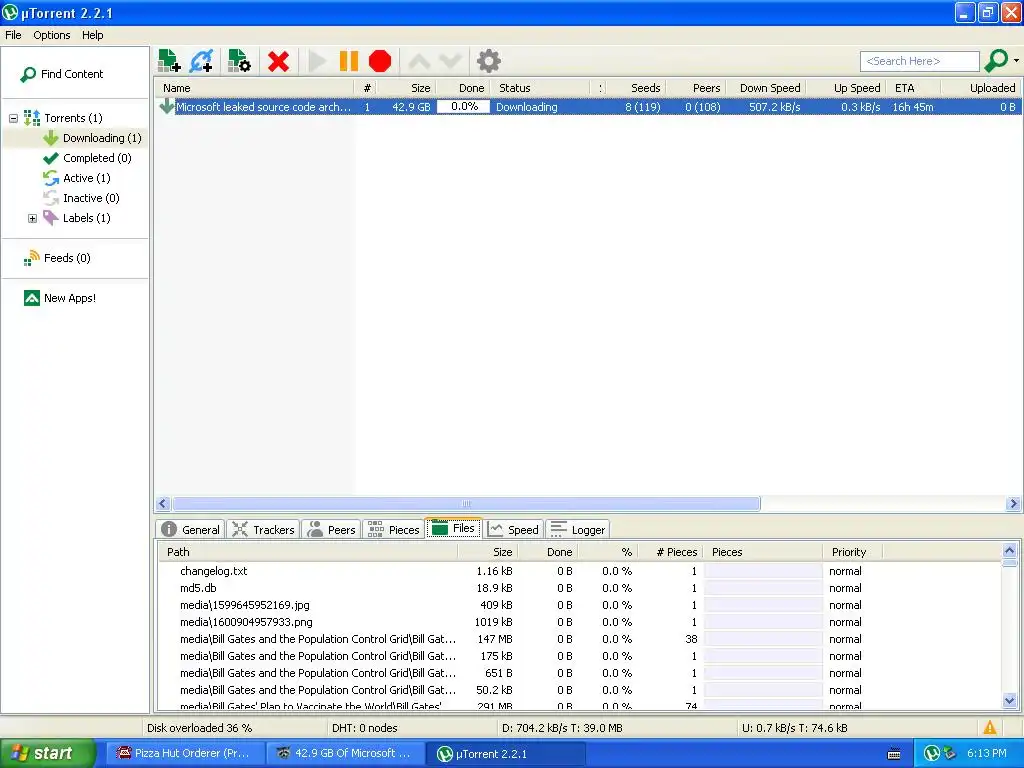
Task: Click the files list scroll down arrow
Action: pos(1010,701)
